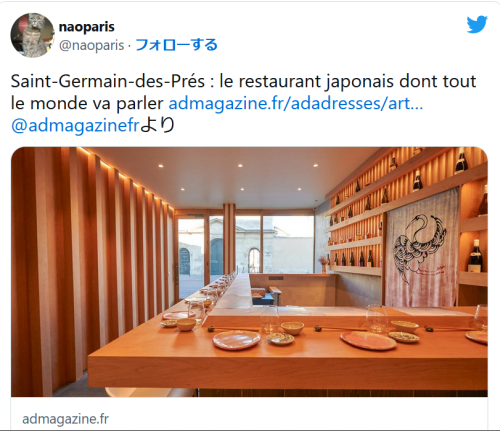Click the wine bottle on lower right shelf
This screenshot has width=500, height=431.
click(475, 256)
